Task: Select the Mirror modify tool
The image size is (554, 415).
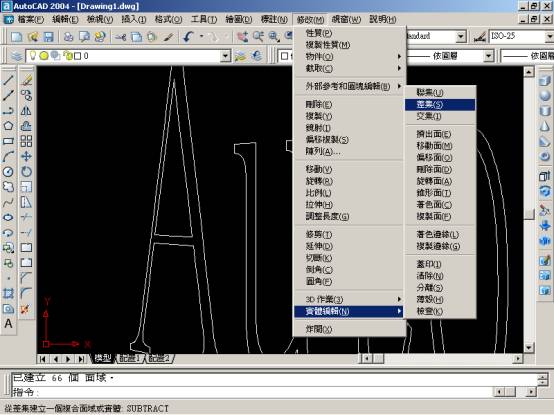Action: (26, 111)
